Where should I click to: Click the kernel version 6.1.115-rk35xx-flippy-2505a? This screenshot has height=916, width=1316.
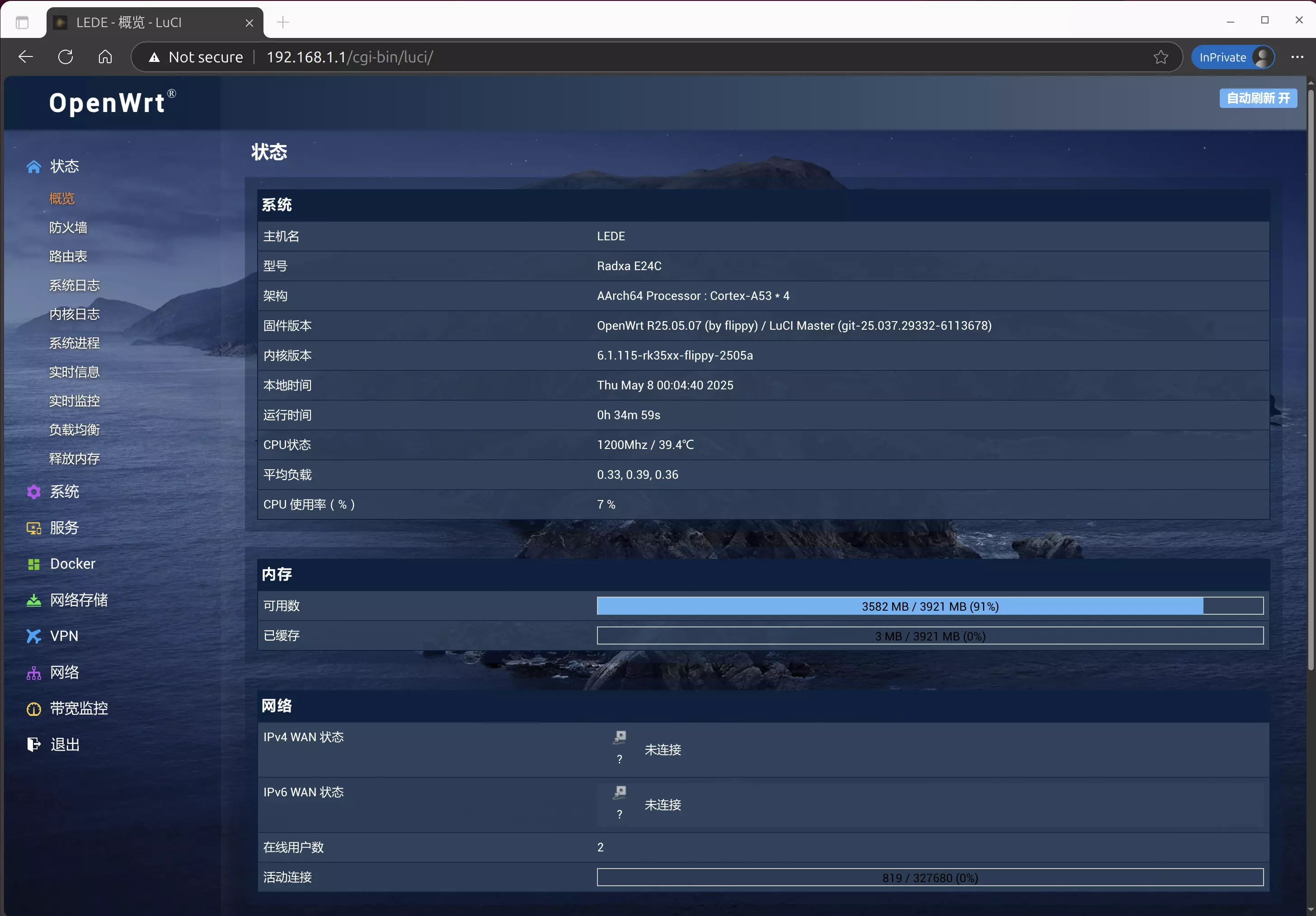click(x=675, y=356)
